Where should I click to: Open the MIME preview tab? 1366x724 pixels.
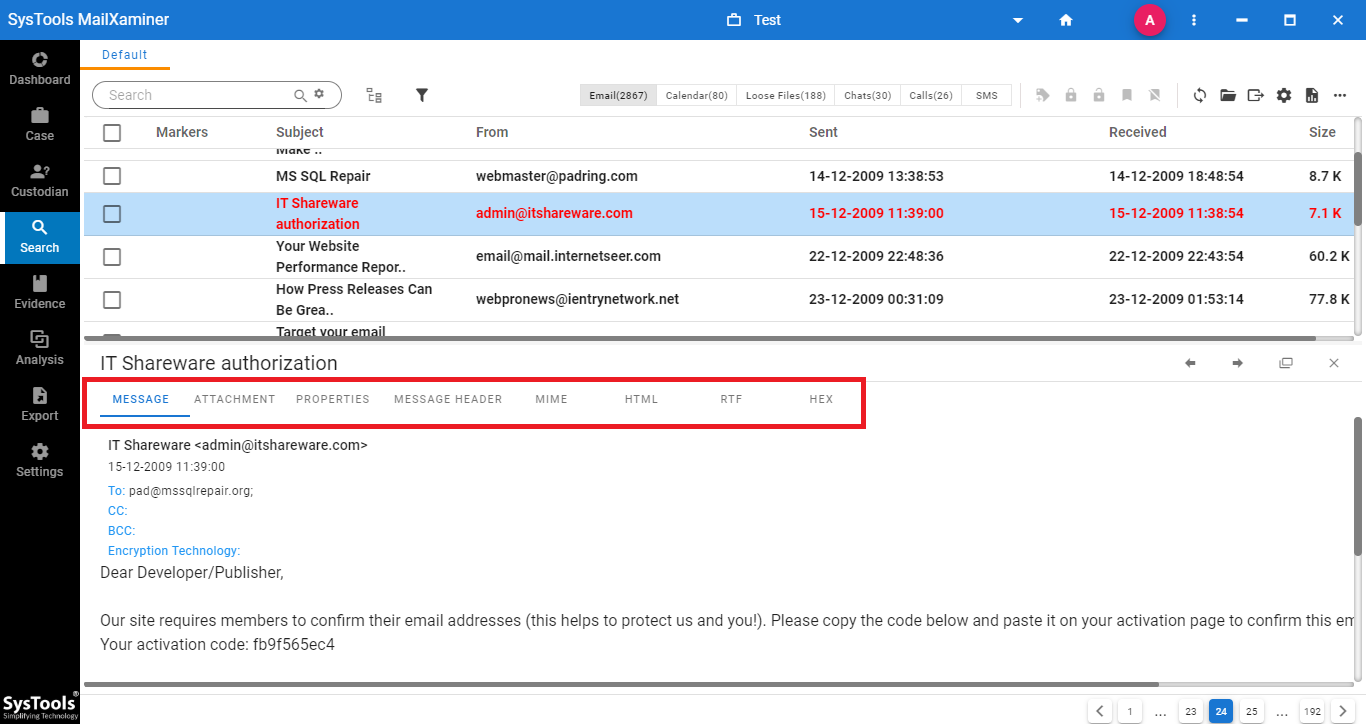tap(551, 399)
